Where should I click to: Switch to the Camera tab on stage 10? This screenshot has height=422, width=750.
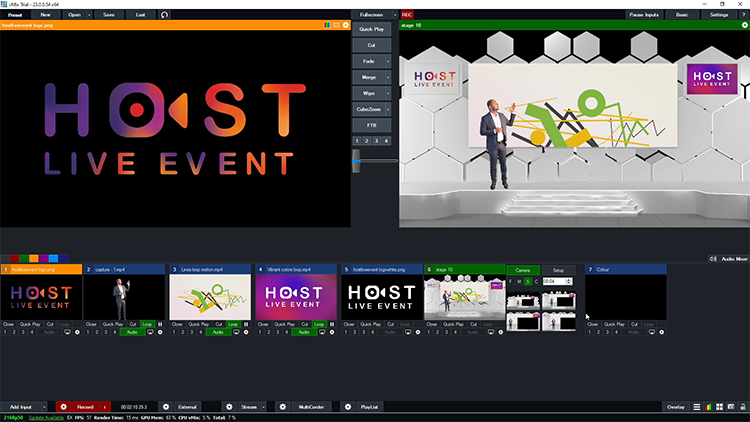(x=523, y=270)
